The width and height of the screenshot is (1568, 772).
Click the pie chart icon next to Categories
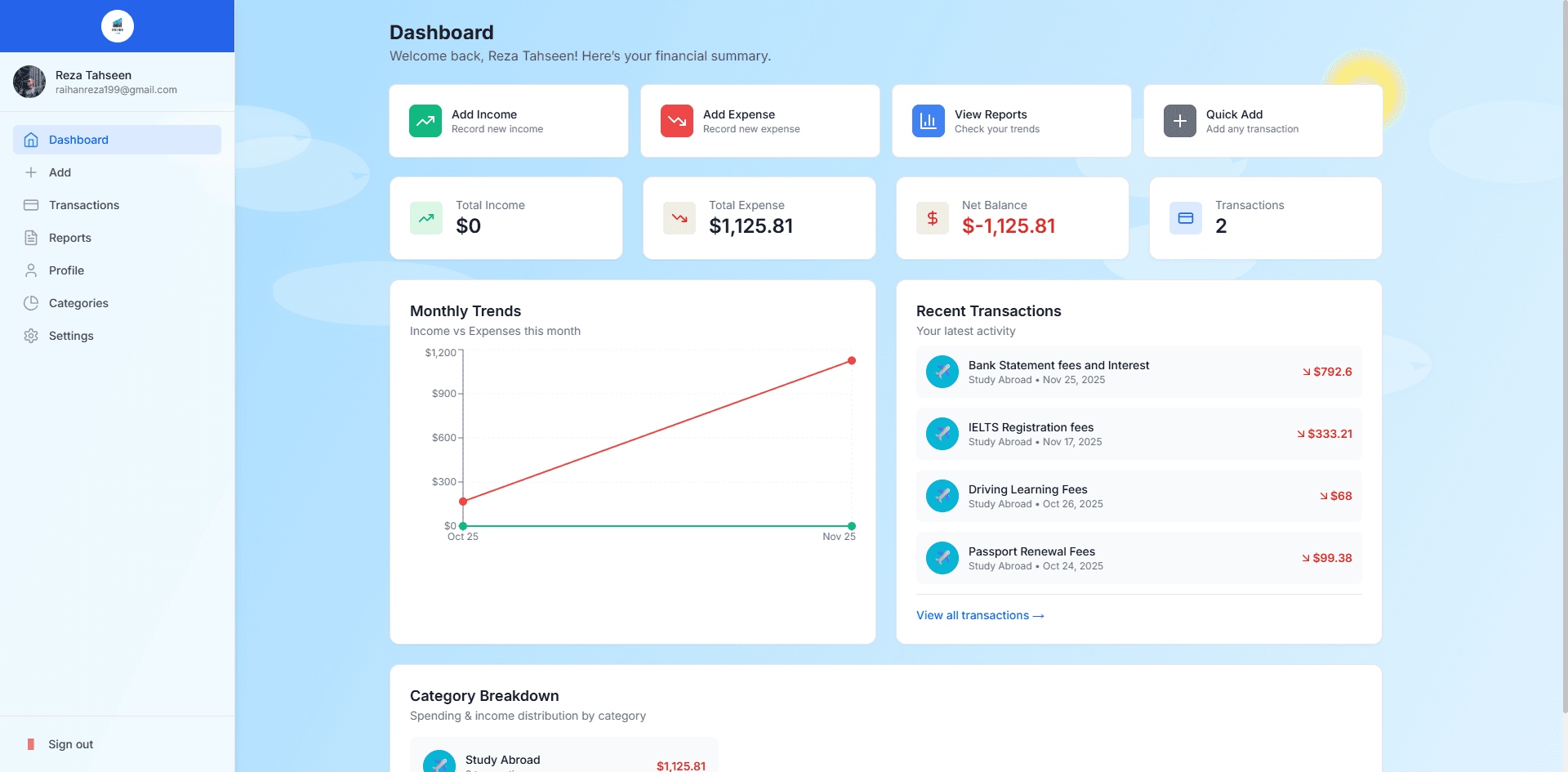[31, 303]
